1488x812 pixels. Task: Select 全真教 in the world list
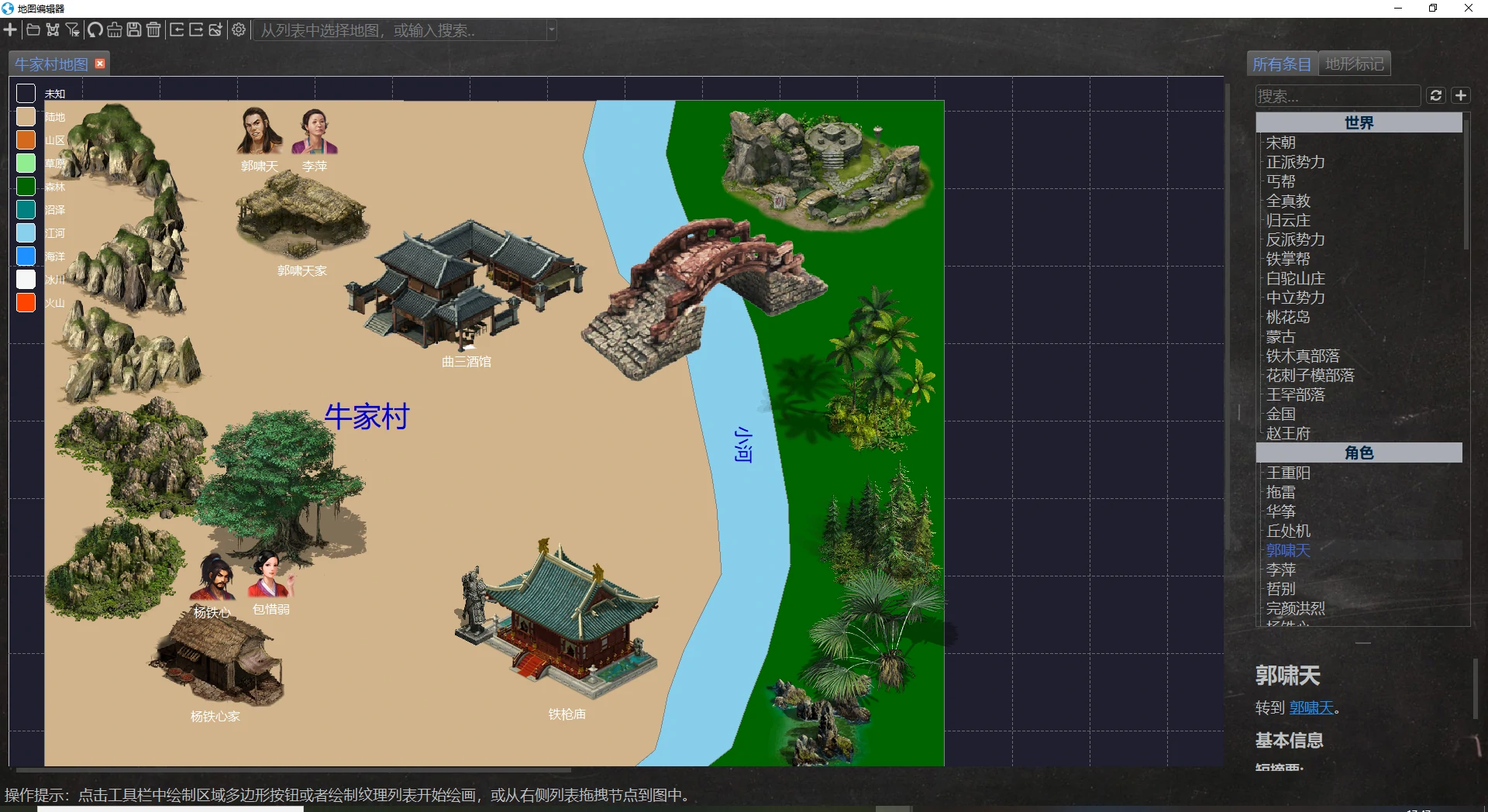click(1289, 201)
